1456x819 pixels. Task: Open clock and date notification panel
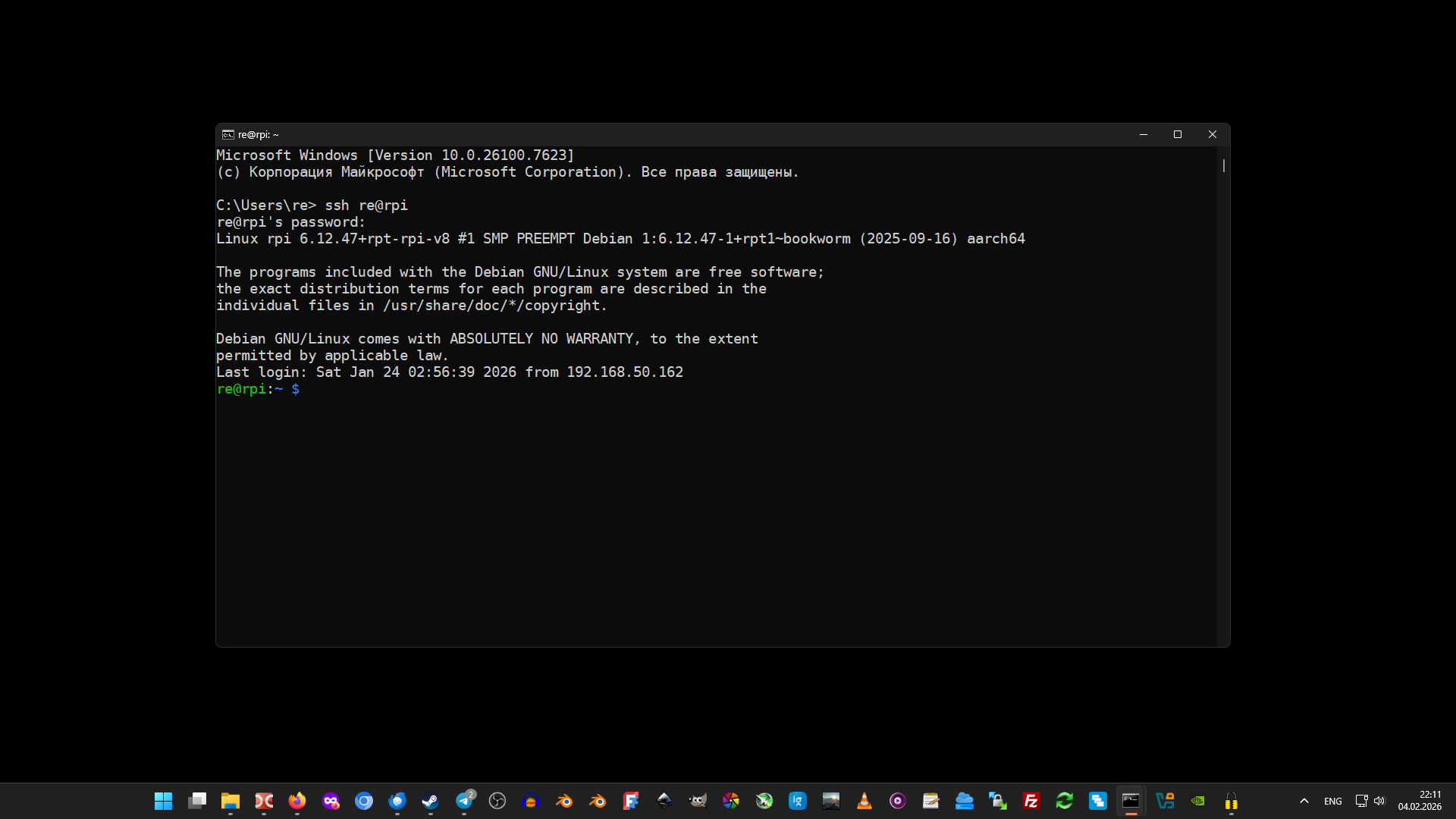[x=1420, y=801]
